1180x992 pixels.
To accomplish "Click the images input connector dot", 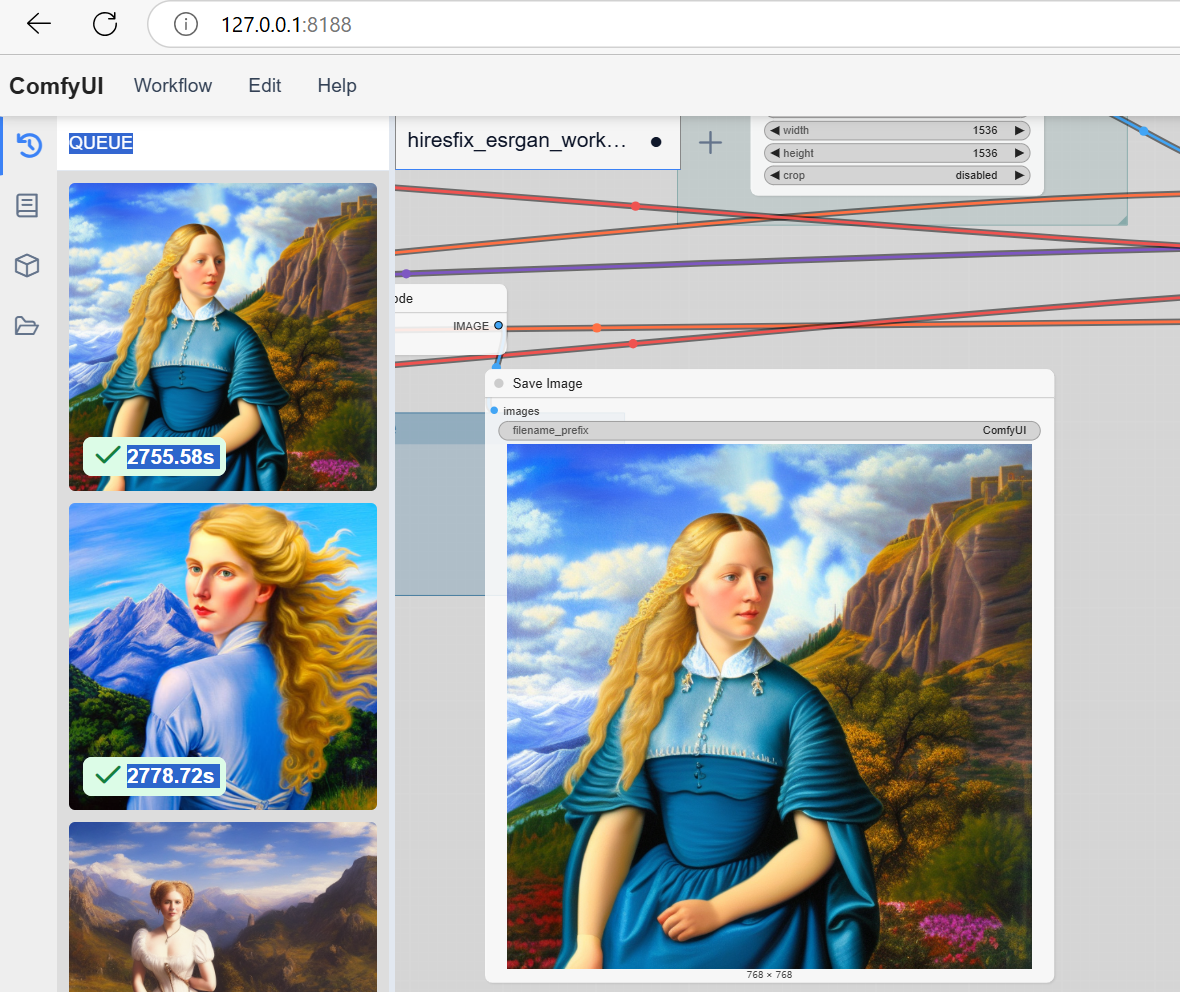I will click(x=494, y=411).
